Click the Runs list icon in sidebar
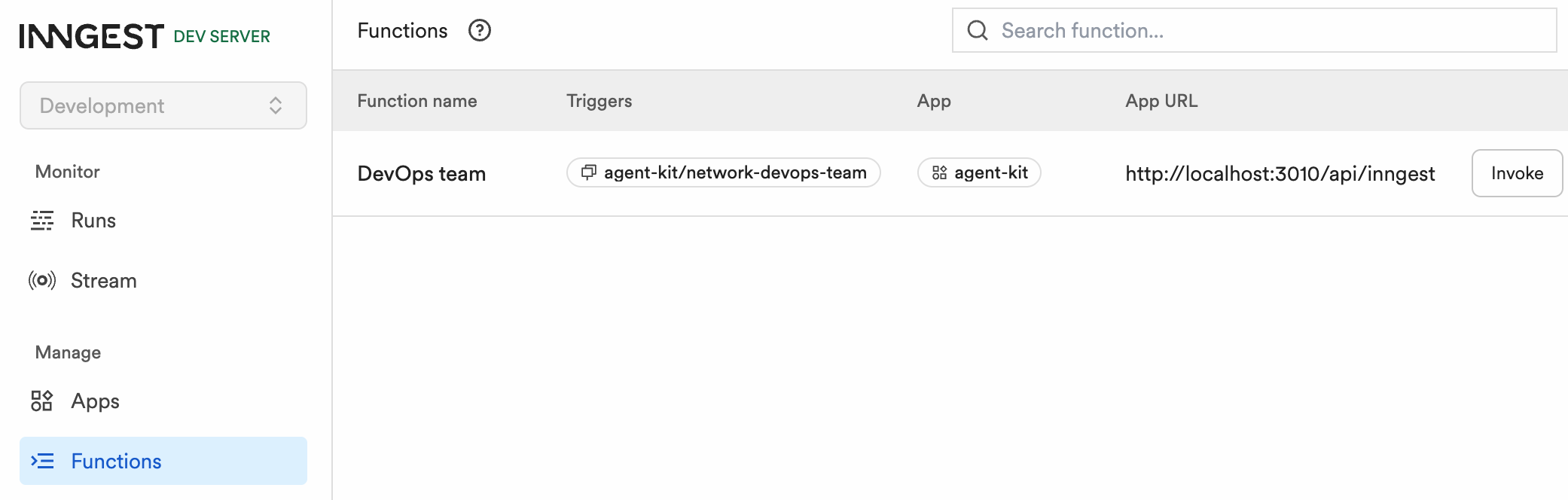The image size is (1568, 500). (x=42, y=221)
